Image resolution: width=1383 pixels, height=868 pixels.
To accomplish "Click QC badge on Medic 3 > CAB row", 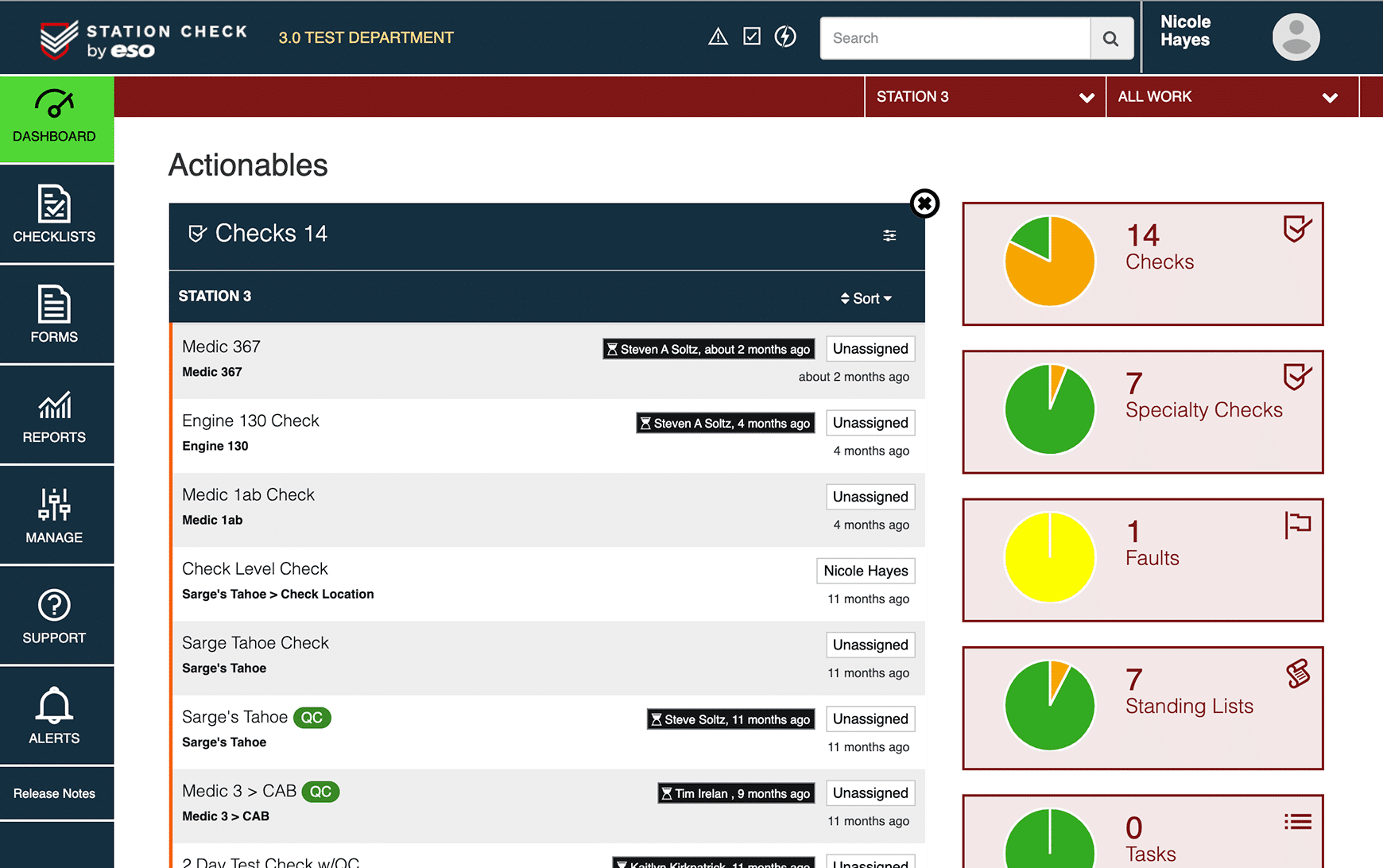I will (x=320, y=792).
